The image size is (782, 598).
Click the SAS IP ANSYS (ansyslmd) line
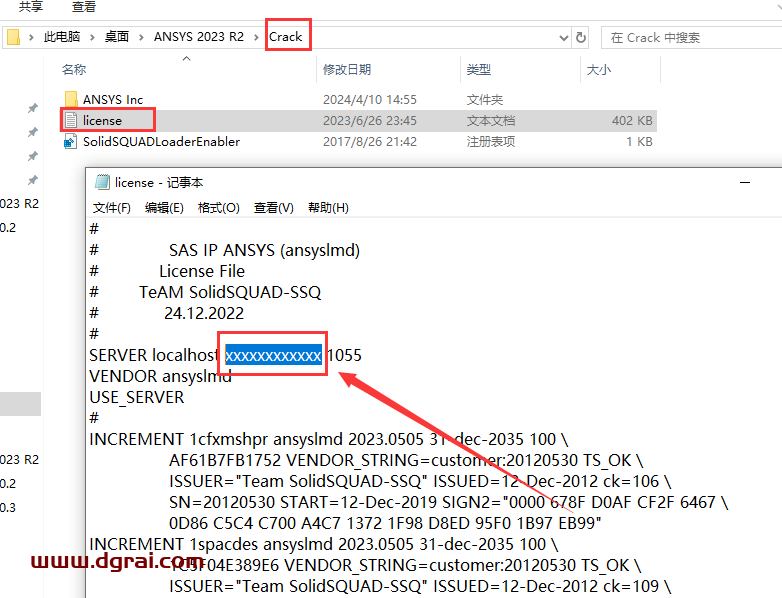tap(264, 250)
